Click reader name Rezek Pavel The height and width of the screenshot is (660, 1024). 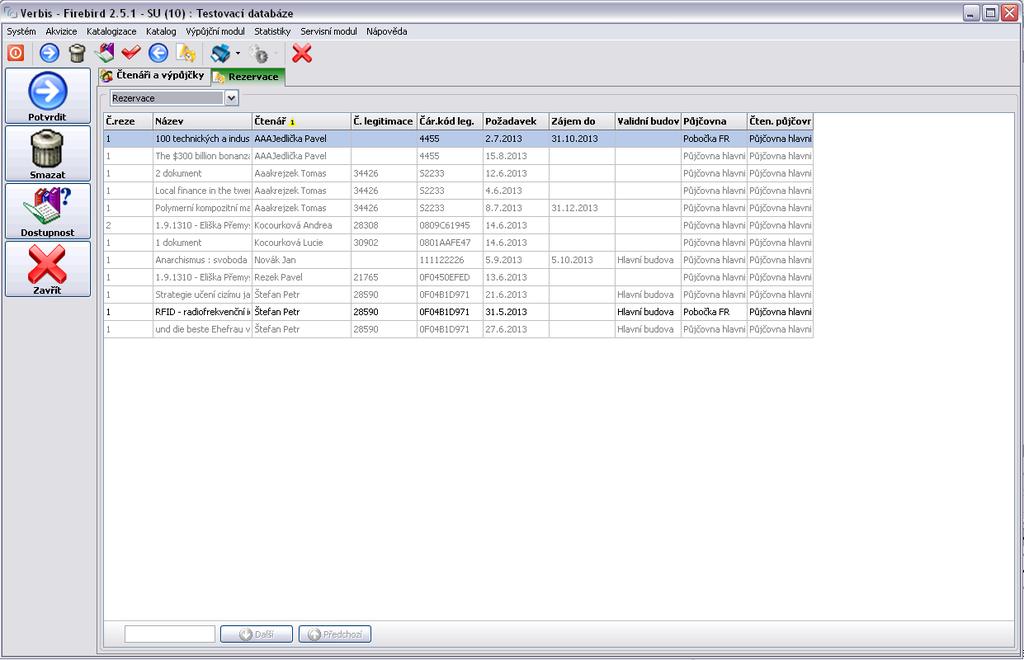pyautogui.click(x=278, y=277)
